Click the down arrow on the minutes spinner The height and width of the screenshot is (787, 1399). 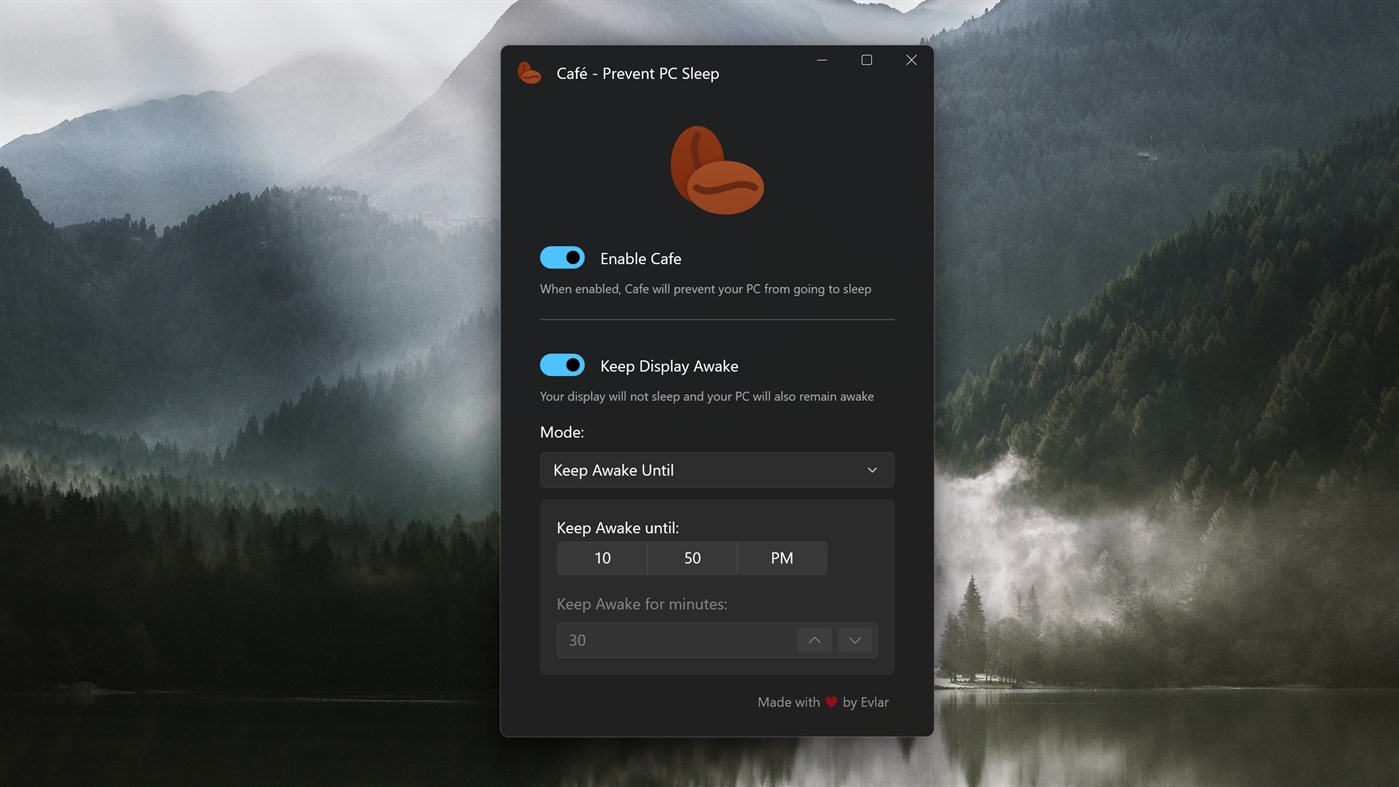pos(855,639)
